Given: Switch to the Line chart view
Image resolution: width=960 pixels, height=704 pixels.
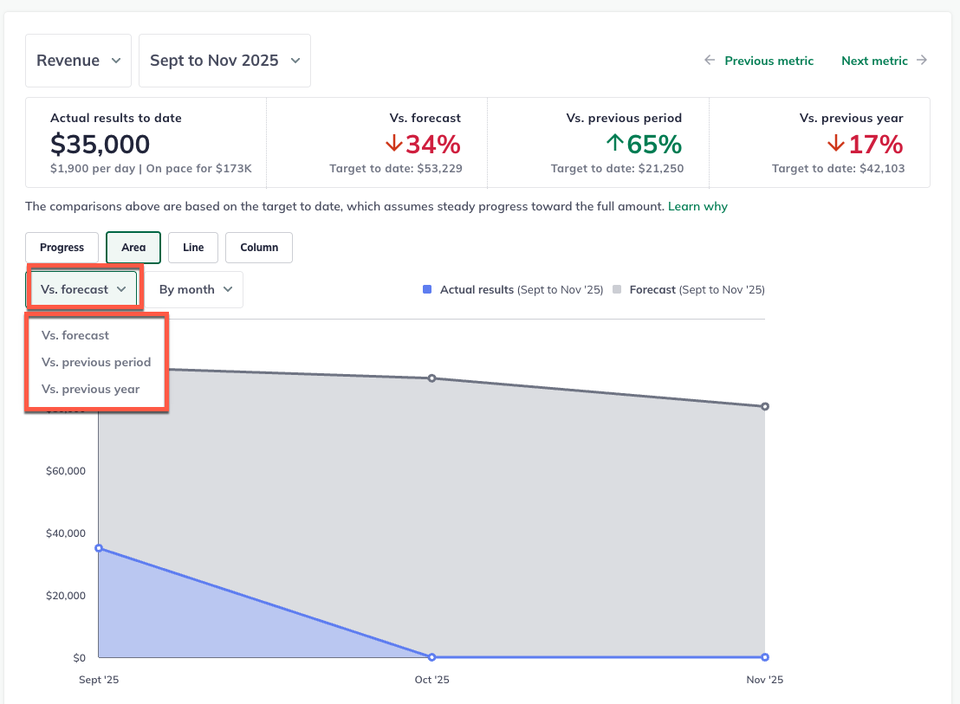Looking at the screenshot, I should pyautogui.click(x=193, y=247).
